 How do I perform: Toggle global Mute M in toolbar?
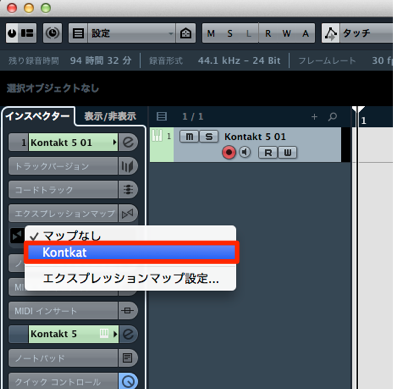click(x=211, y=33)
